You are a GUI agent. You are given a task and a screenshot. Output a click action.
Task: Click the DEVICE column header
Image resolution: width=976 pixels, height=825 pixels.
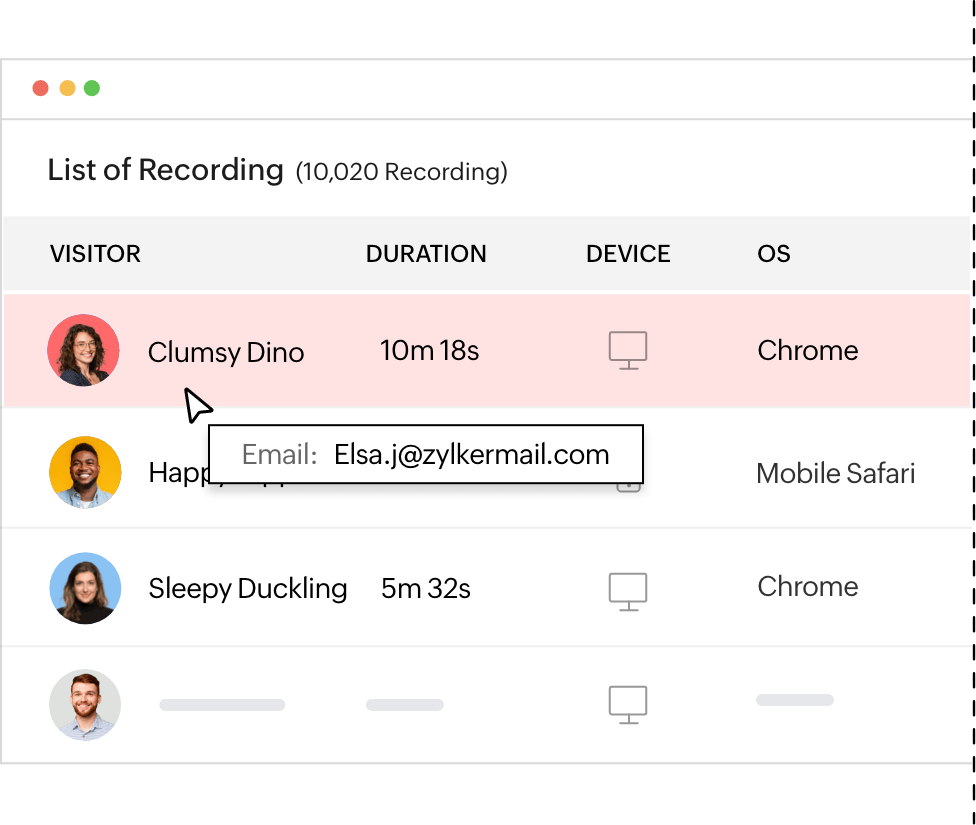pyautogui.click(x=628, y=254)
